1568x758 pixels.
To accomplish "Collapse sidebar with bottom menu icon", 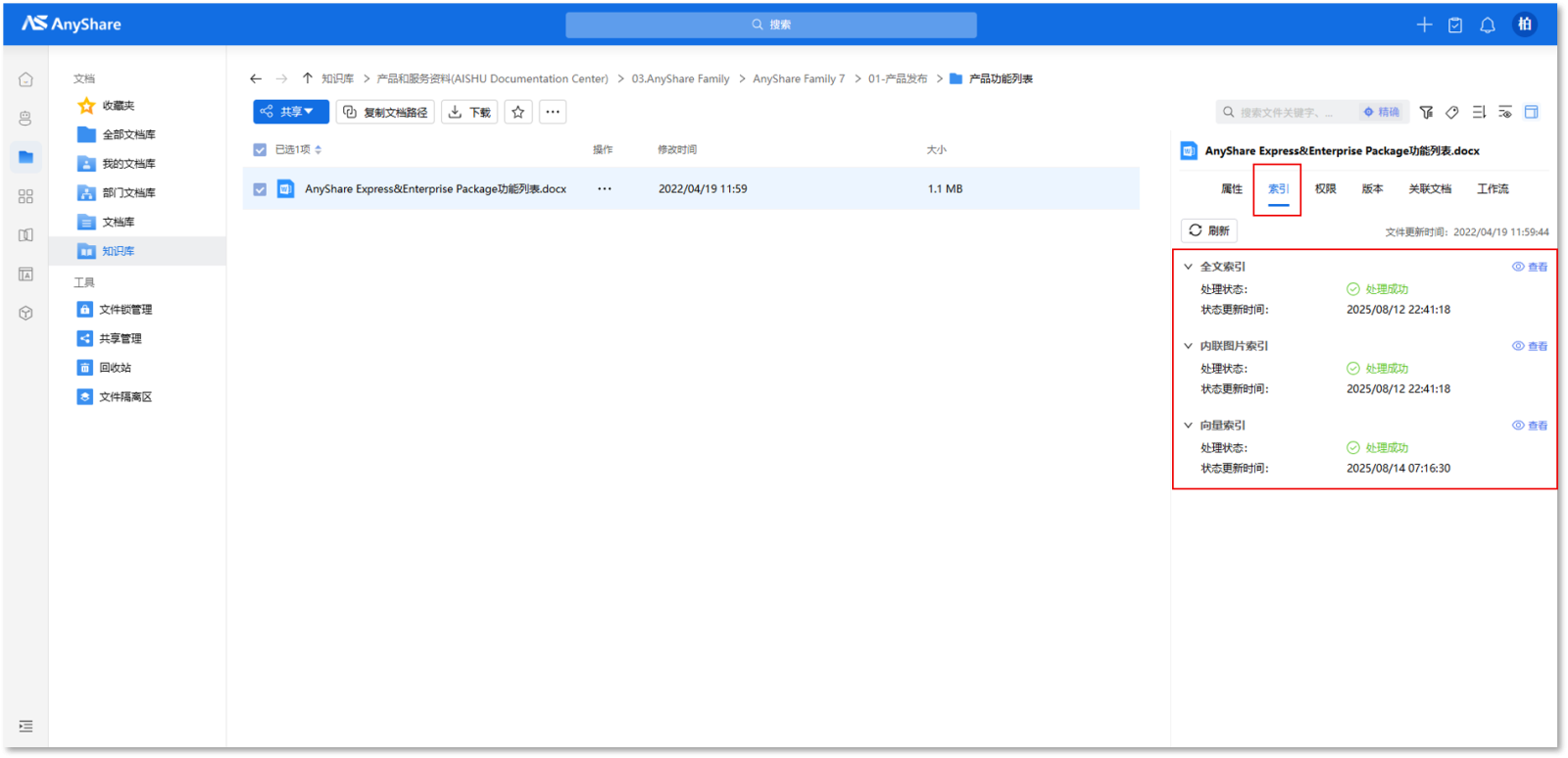I will click(25, 727).
